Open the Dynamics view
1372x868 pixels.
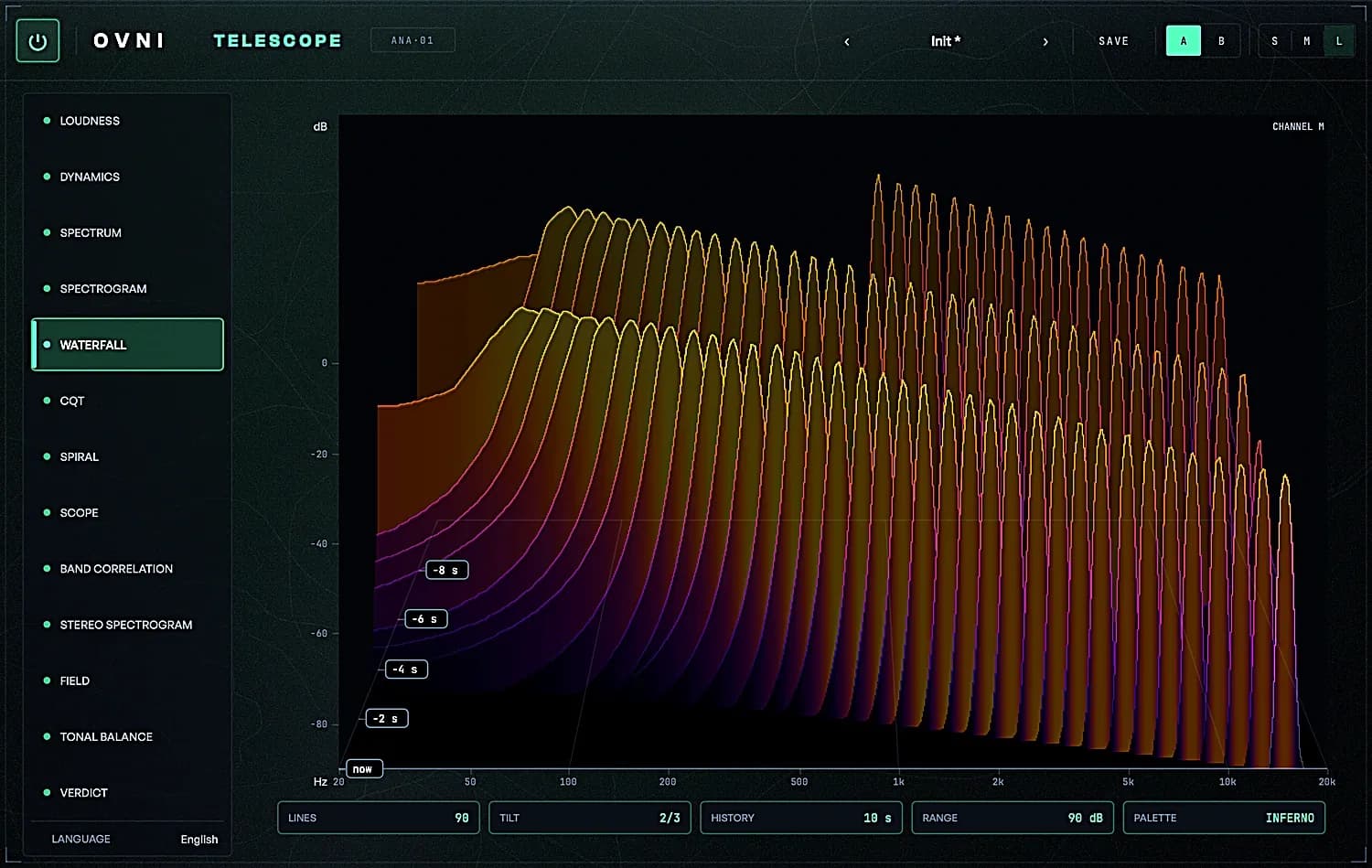tap(127, 177)
